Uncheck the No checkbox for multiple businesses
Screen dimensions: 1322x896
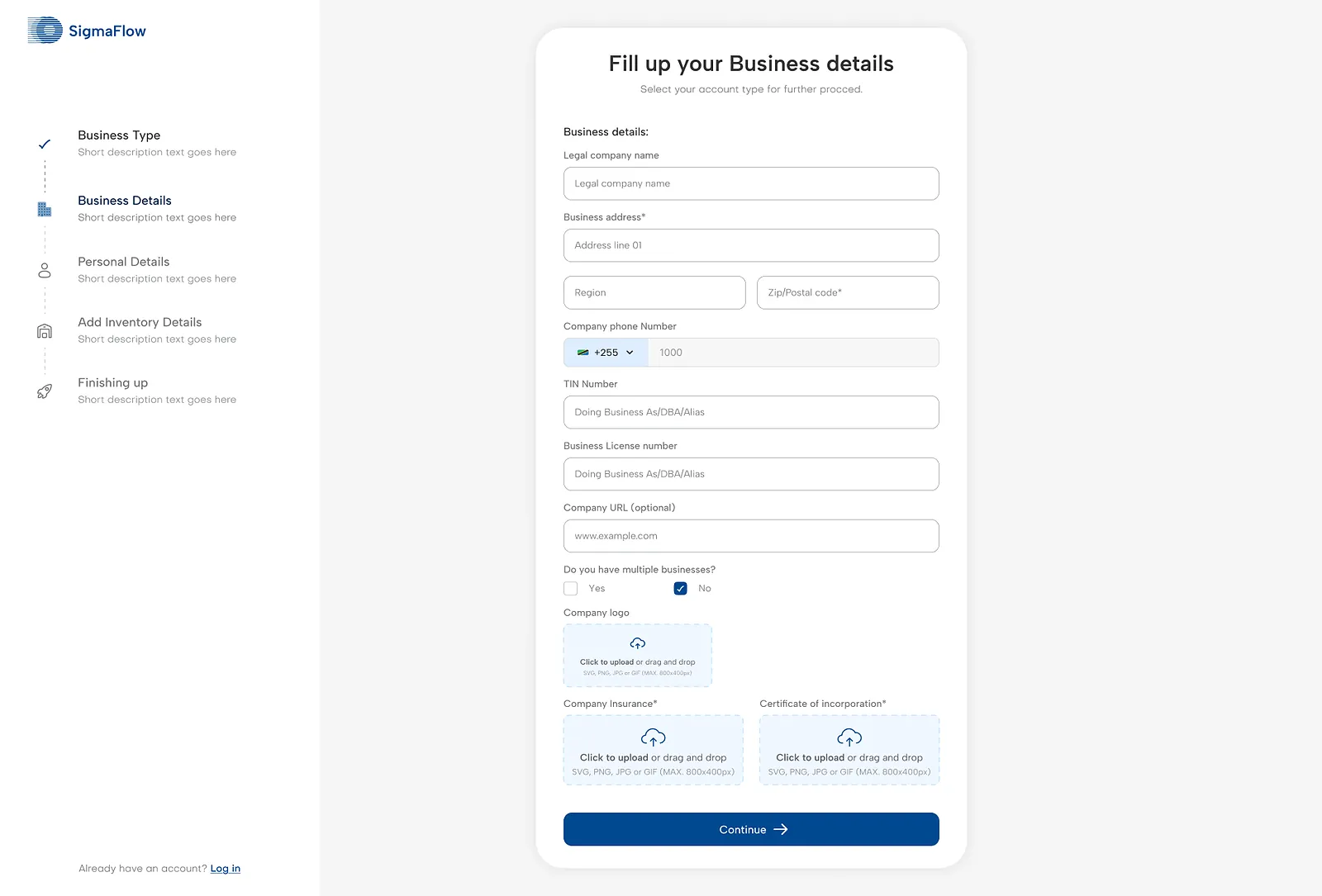(x=681, y=589)
